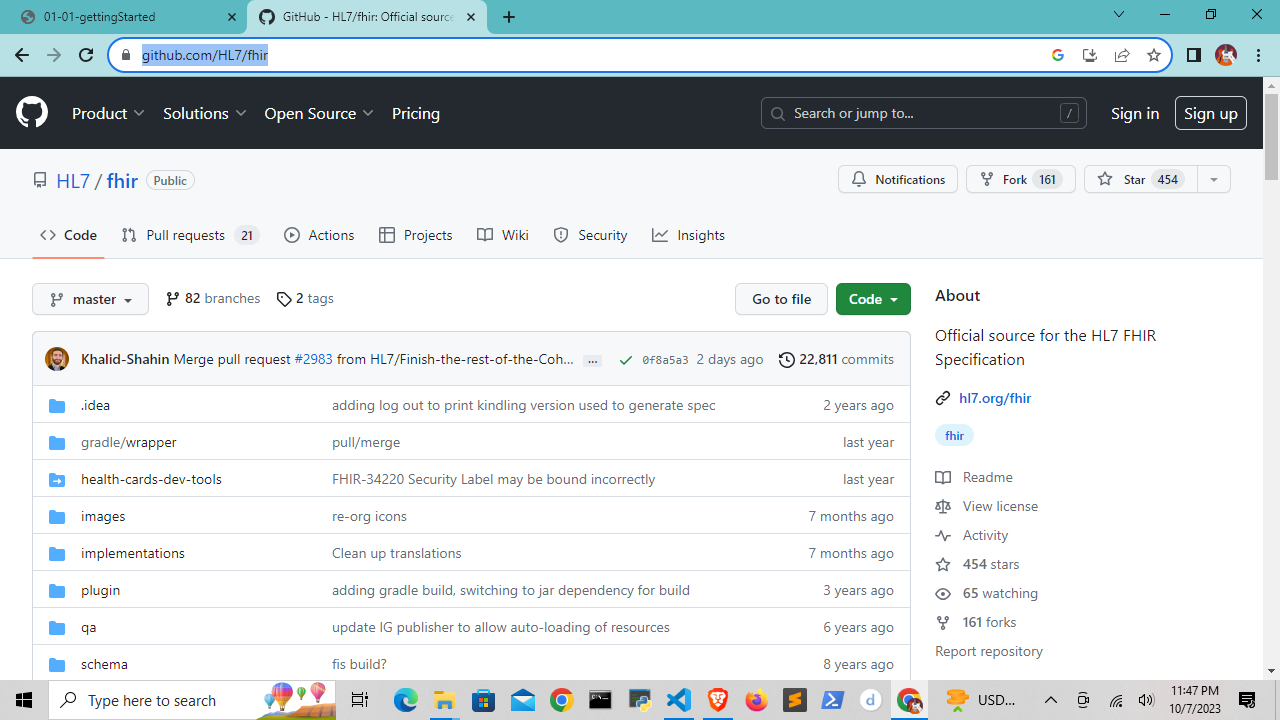Image resolution: width=1280 pixels, height=720 pixels.
Task: Click the HL7 organization link
Action: (73, 181)
